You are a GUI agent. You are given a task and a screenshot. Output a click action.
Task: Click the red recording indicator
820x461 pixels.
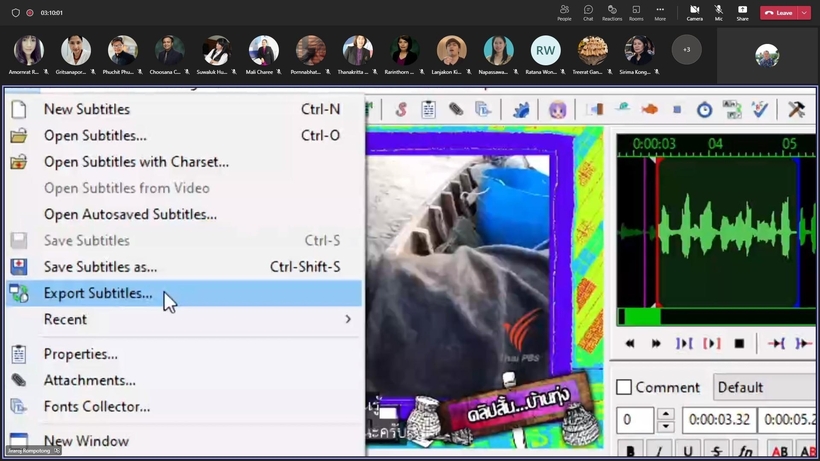click(x=30, y=13)
